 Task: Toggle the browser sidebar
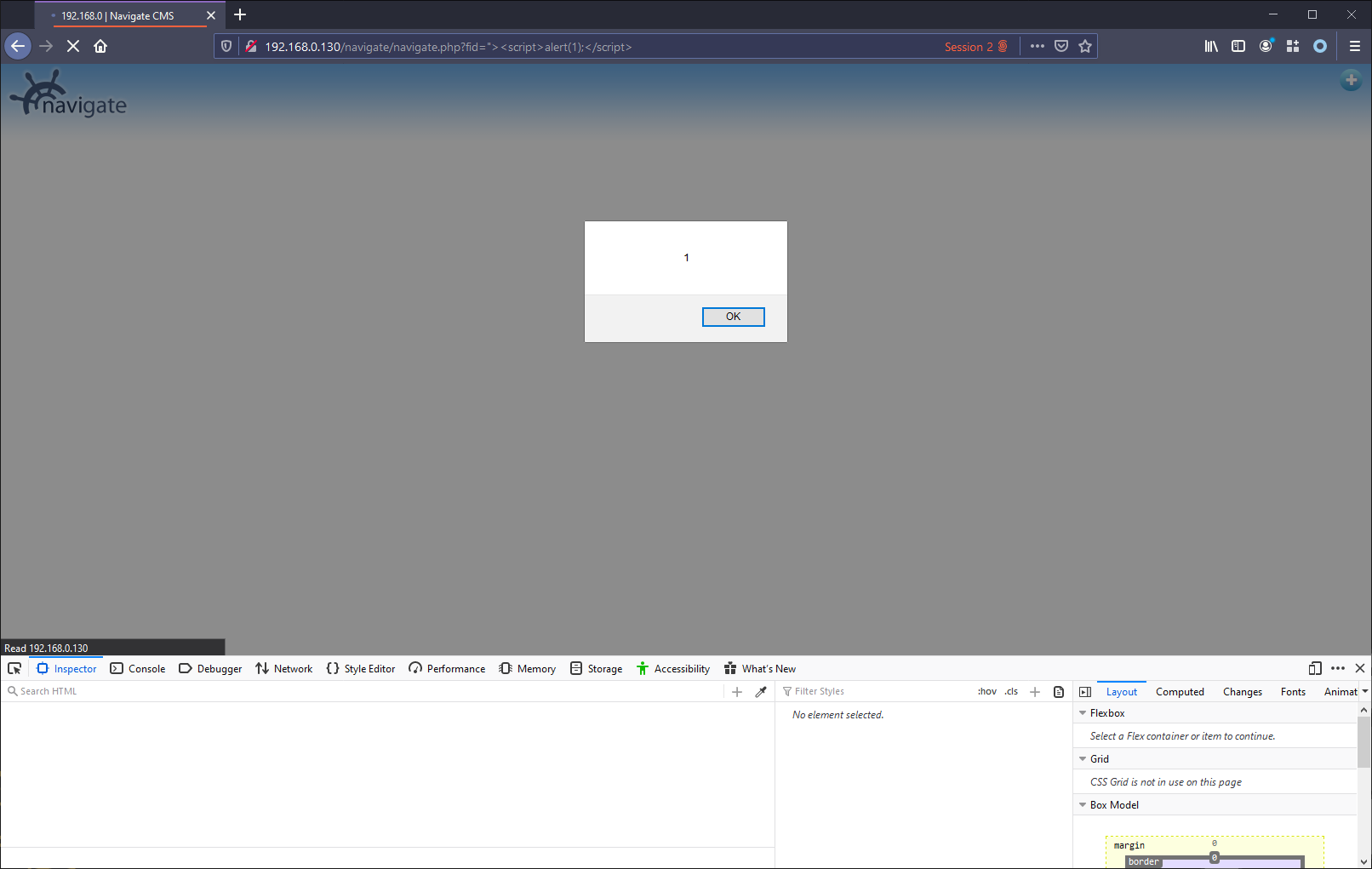pyautogui.click(x=1238, y=47)
